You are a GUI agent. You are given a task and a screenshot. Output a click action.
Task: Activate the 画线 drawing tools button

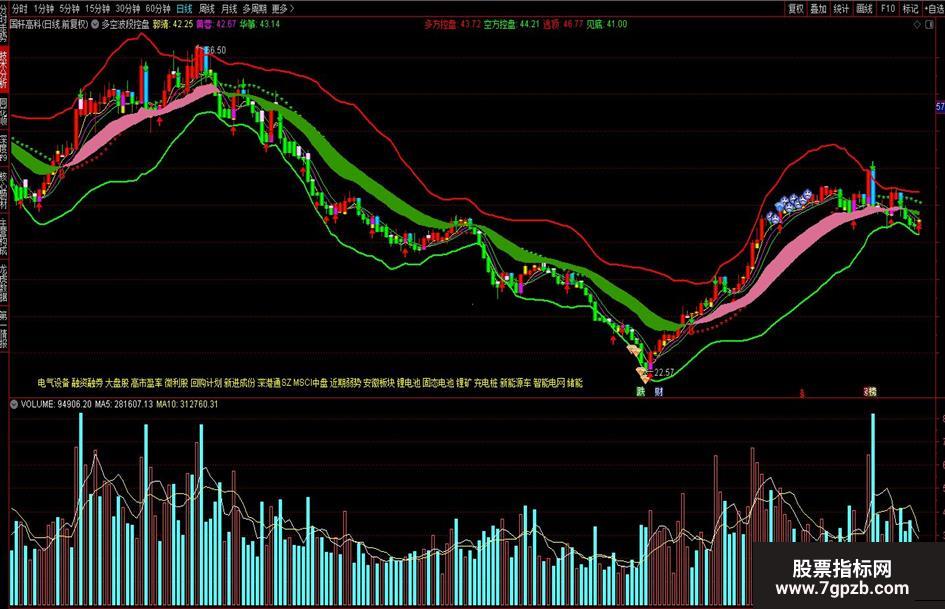click(x=864, y=8)
